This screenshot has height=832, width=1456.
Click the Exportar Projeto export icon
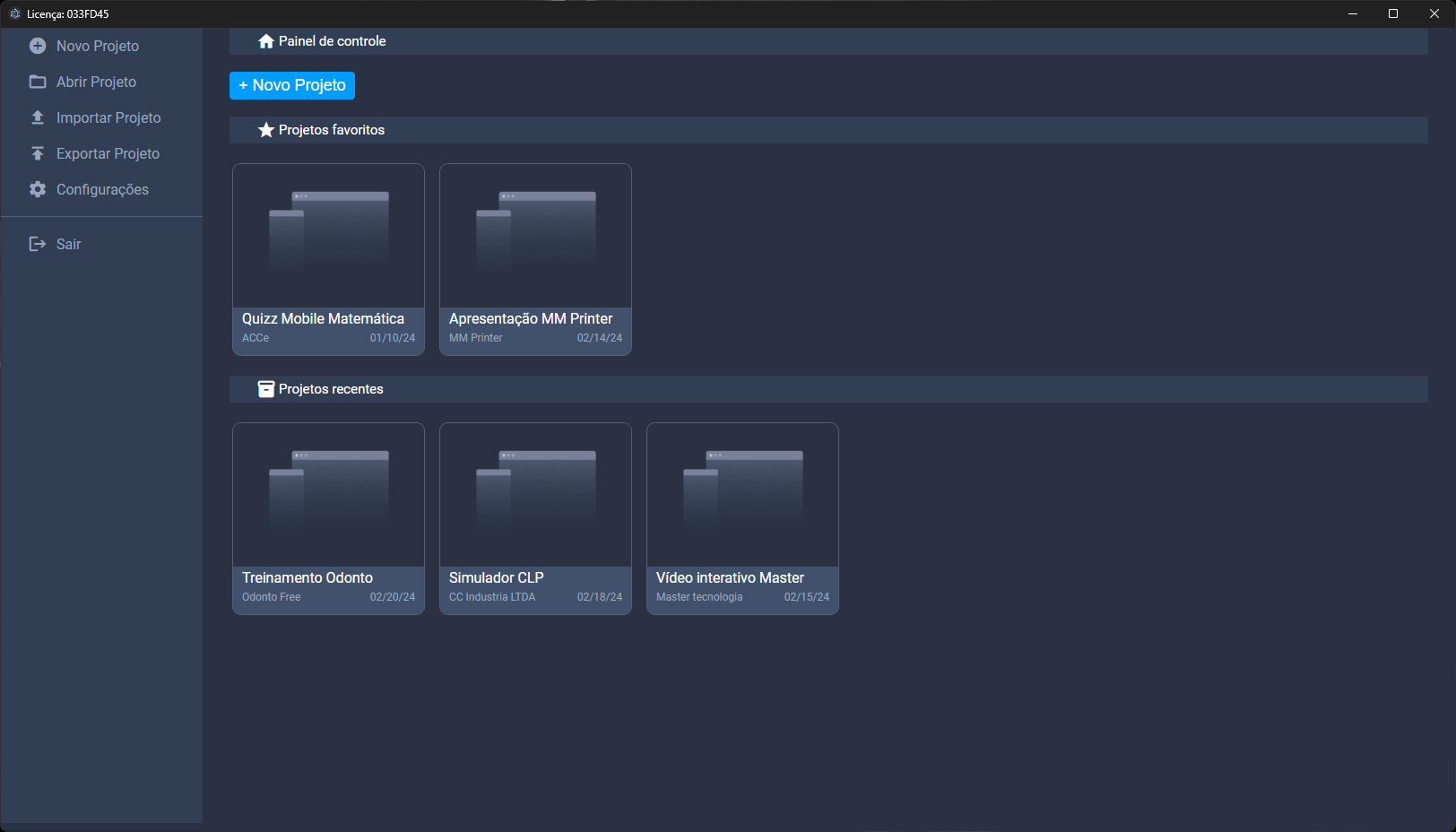click(x=38, y=153)
